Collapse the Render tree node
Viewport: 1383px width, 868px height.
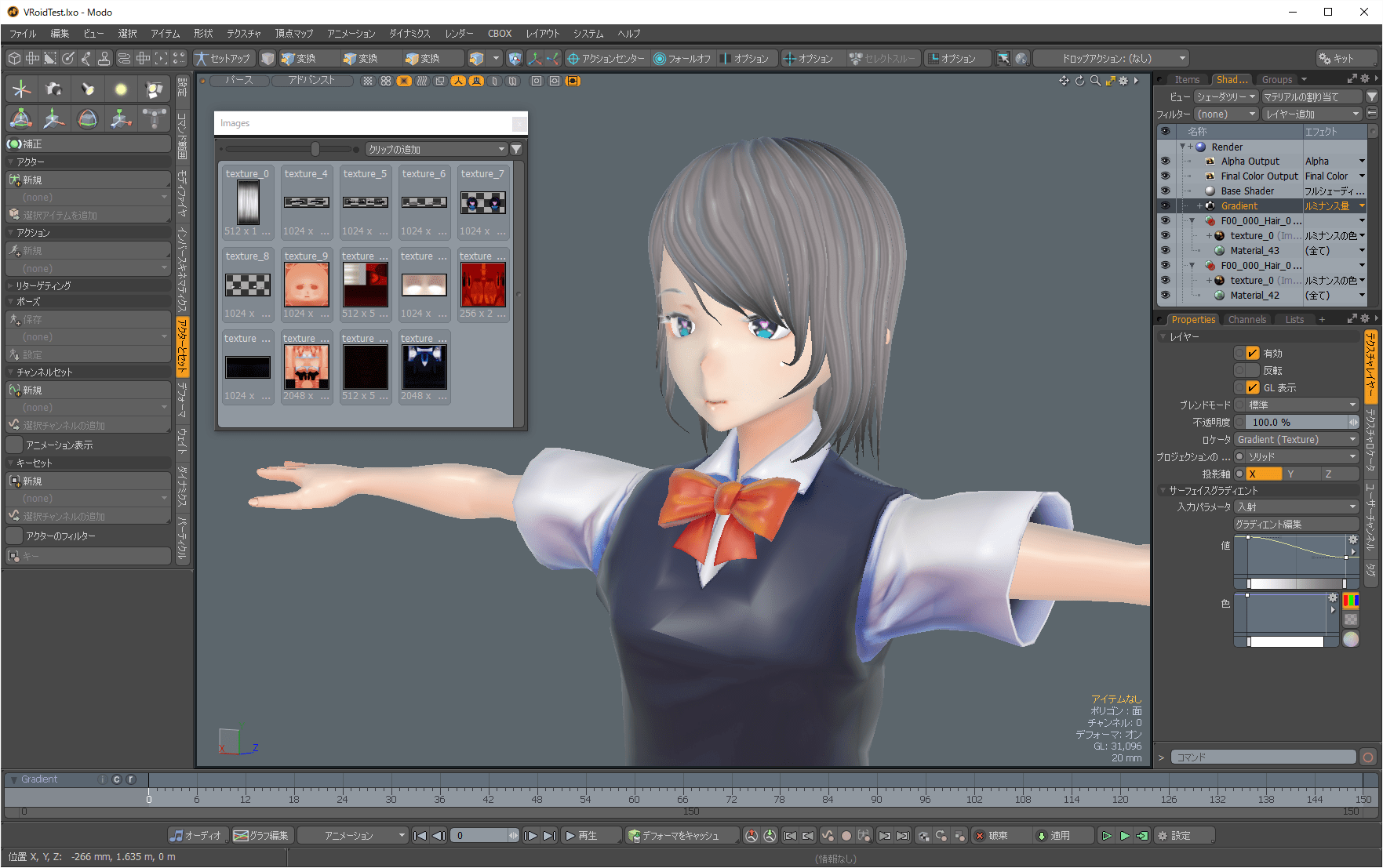(1182, 147)
